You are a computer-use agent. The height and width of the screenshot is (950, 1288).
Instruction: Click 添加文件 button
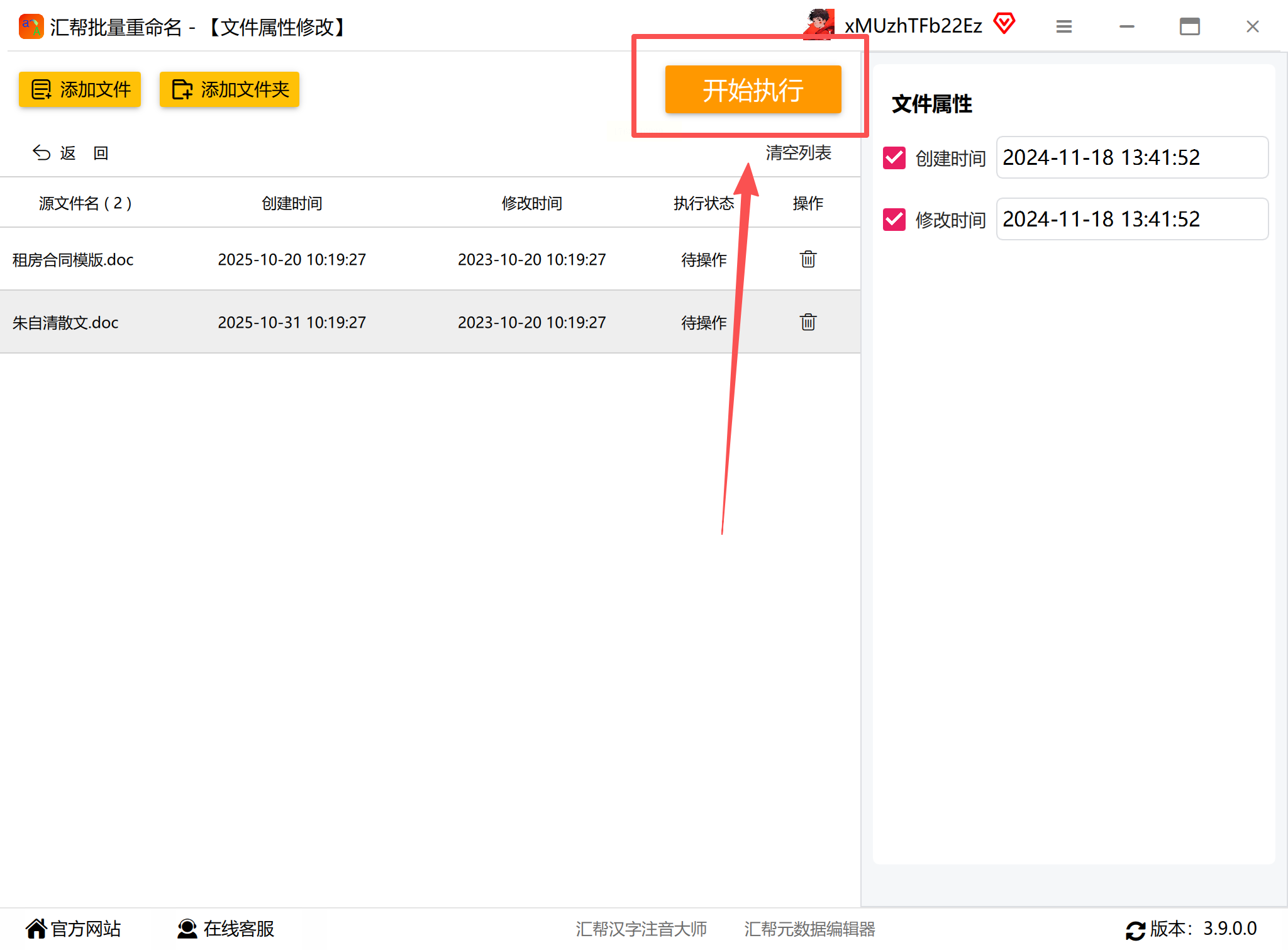click(80, 89)
